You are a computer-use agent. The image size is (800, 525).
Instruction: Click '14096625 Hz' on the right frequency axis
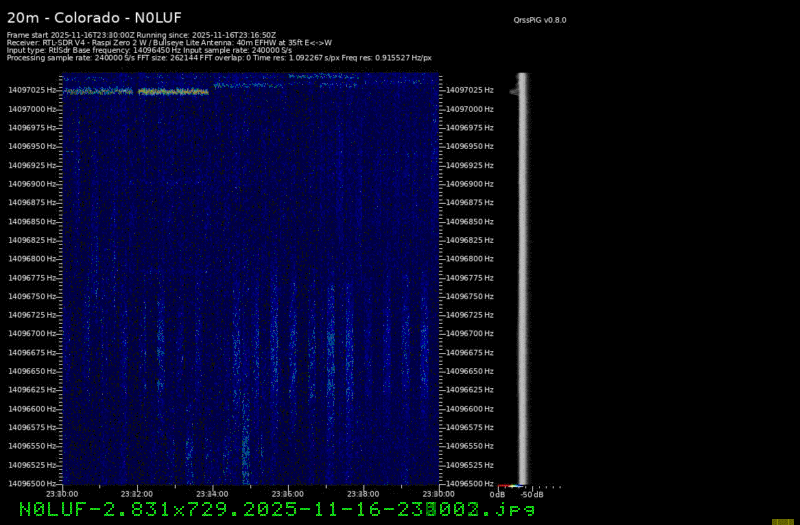[469, 390]
